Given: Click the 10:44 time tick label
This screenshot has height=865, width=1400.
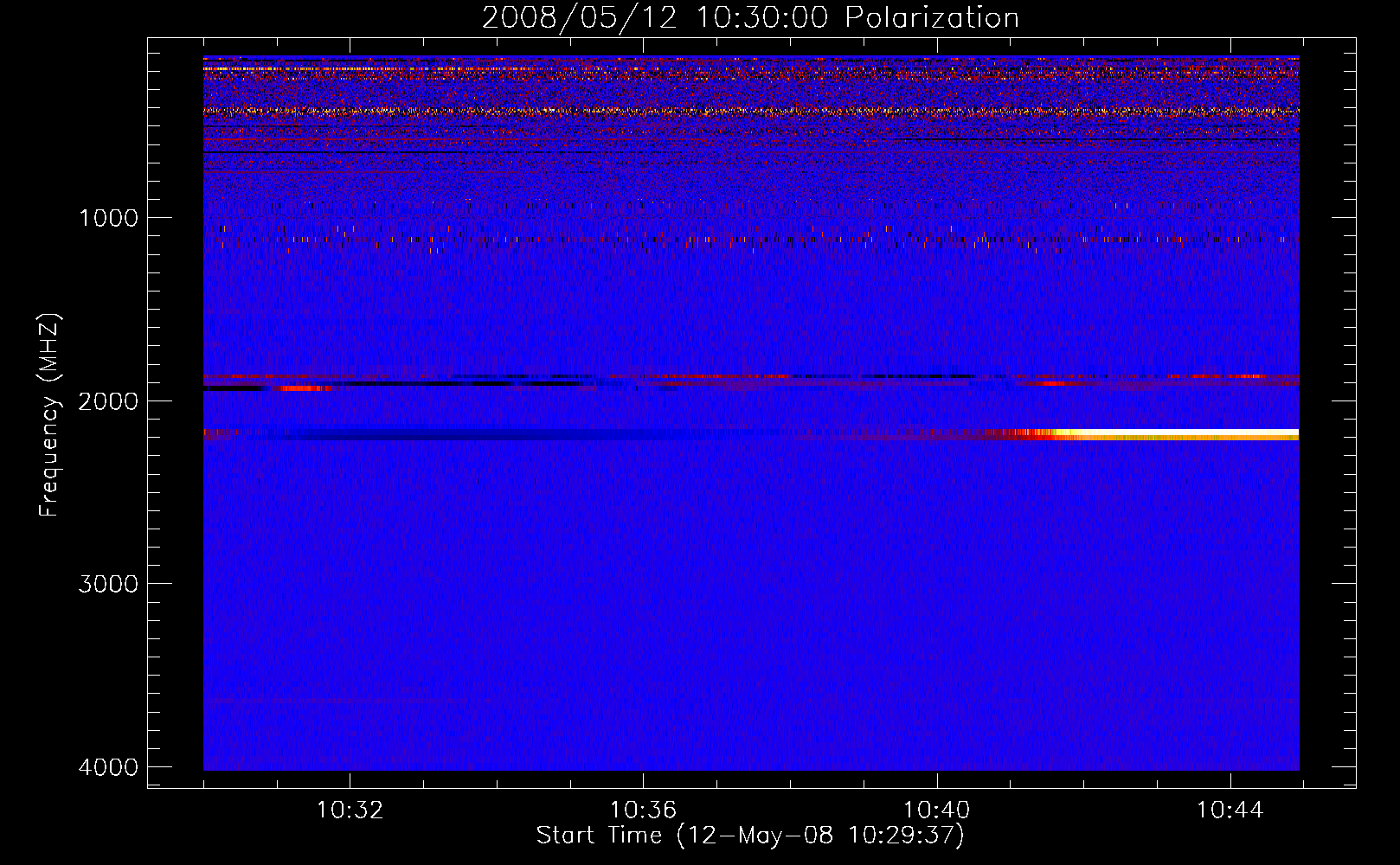Looking at the screenshot, I should pyautogui.click(x=1230, y=811).
